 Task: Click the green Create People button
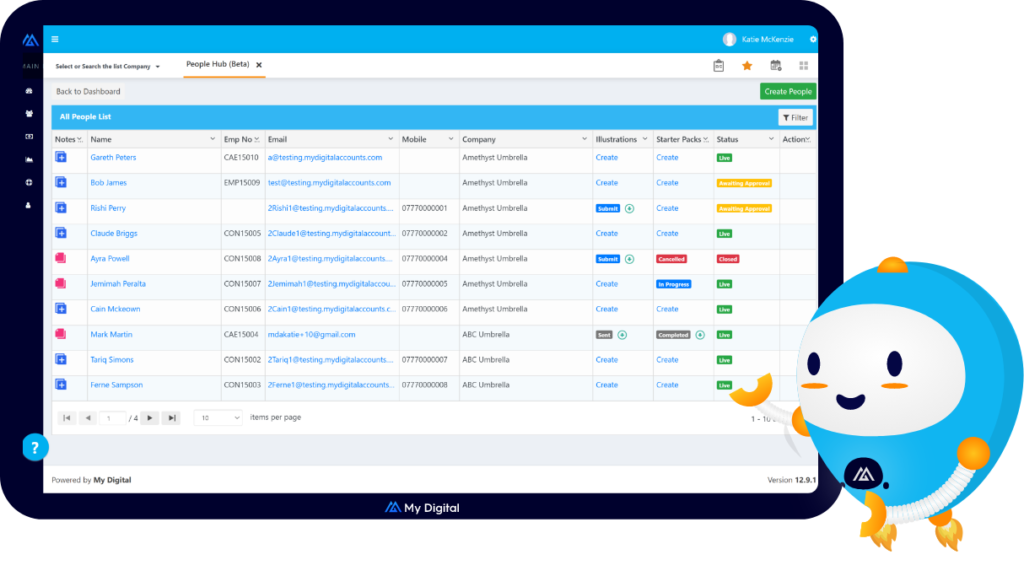788,91
